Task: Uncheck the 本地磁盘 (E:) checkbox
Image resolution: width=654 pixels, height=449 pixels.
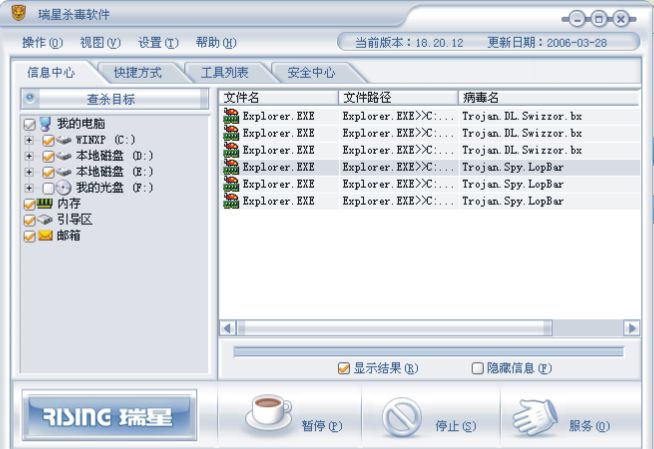Action: click(48, 172)
